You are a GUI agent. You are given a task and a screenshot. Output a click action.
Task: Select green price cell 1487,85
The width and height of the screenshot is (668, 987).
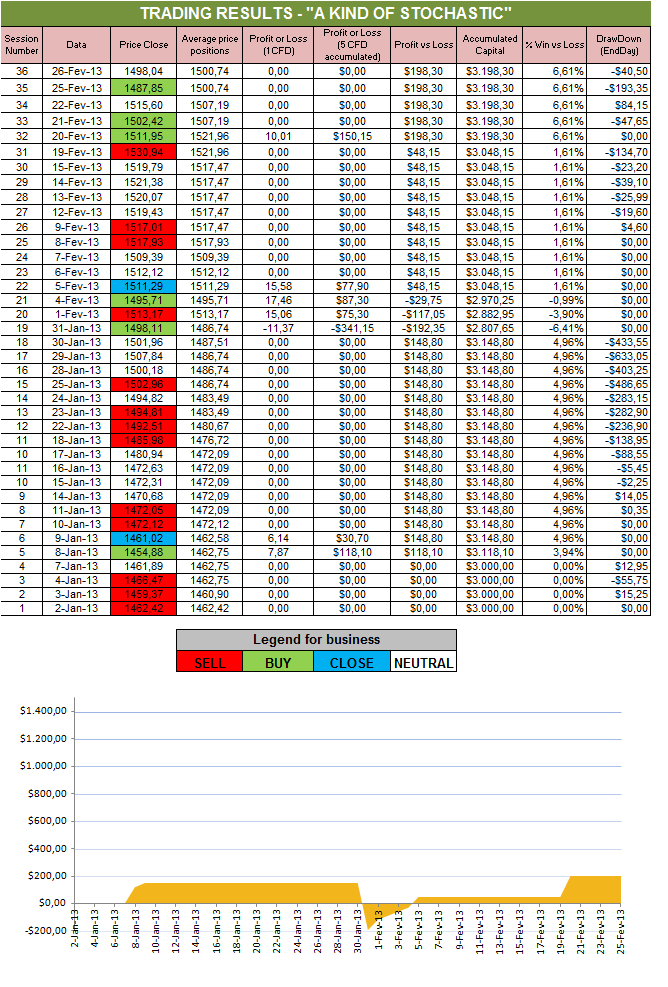(144, 88)
